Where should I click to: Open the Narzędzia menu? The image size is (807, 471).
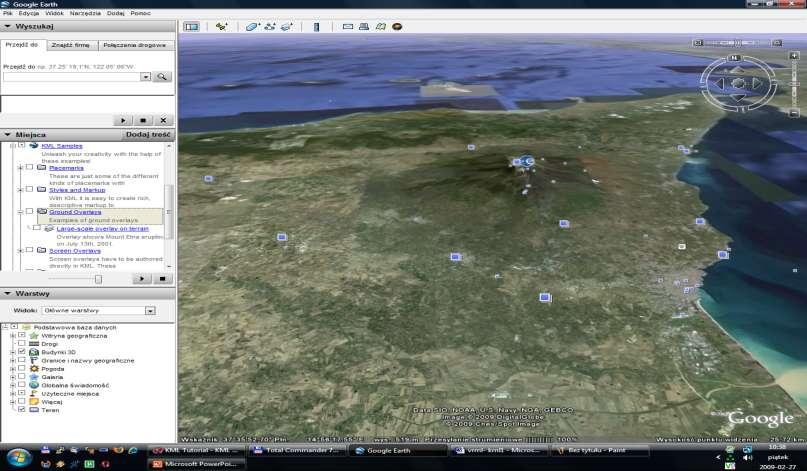(x=85, y=13)
